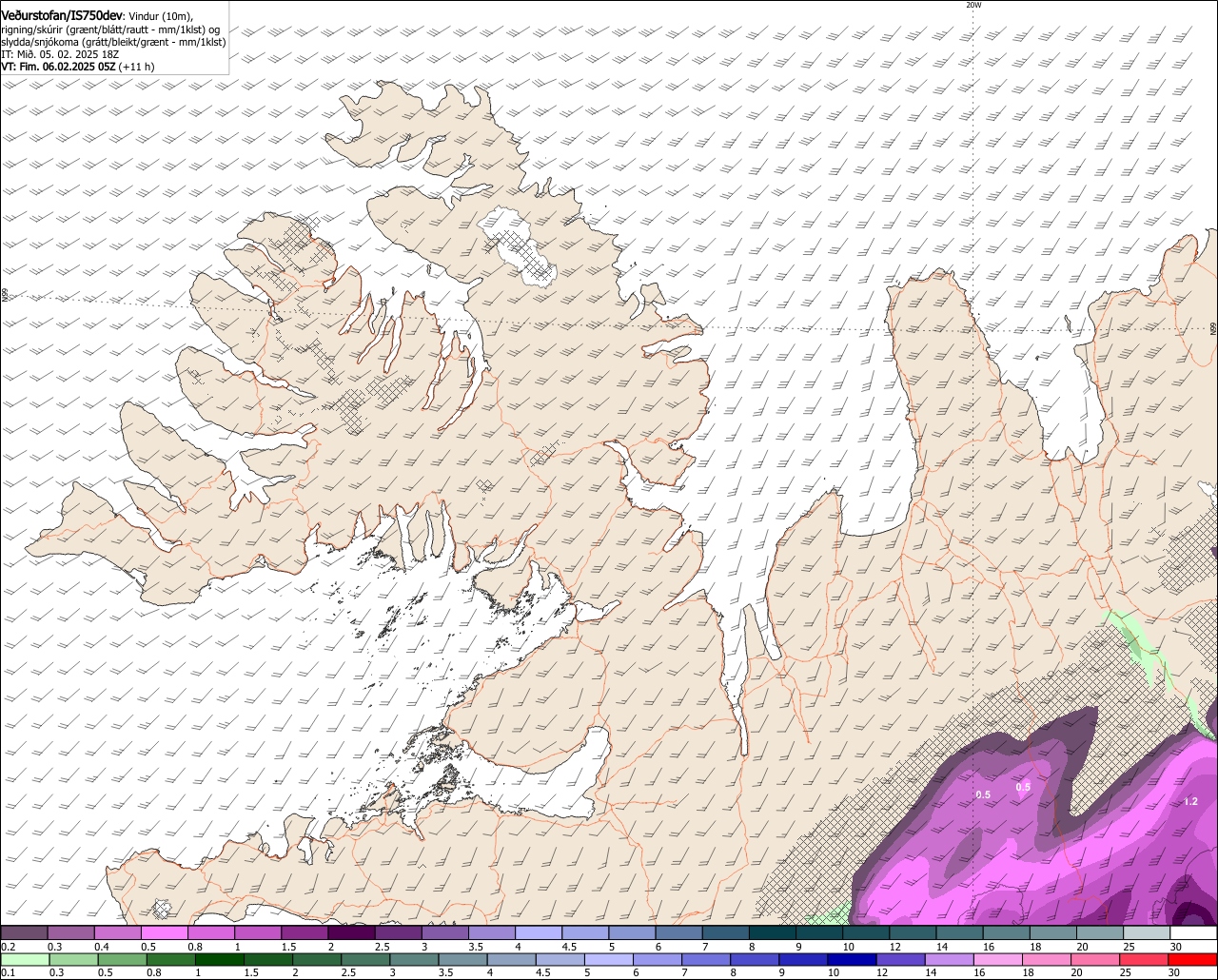Pick the bright pink swatch between 0.5 and 0.8

pyautogui.click(x=164, y=932)
